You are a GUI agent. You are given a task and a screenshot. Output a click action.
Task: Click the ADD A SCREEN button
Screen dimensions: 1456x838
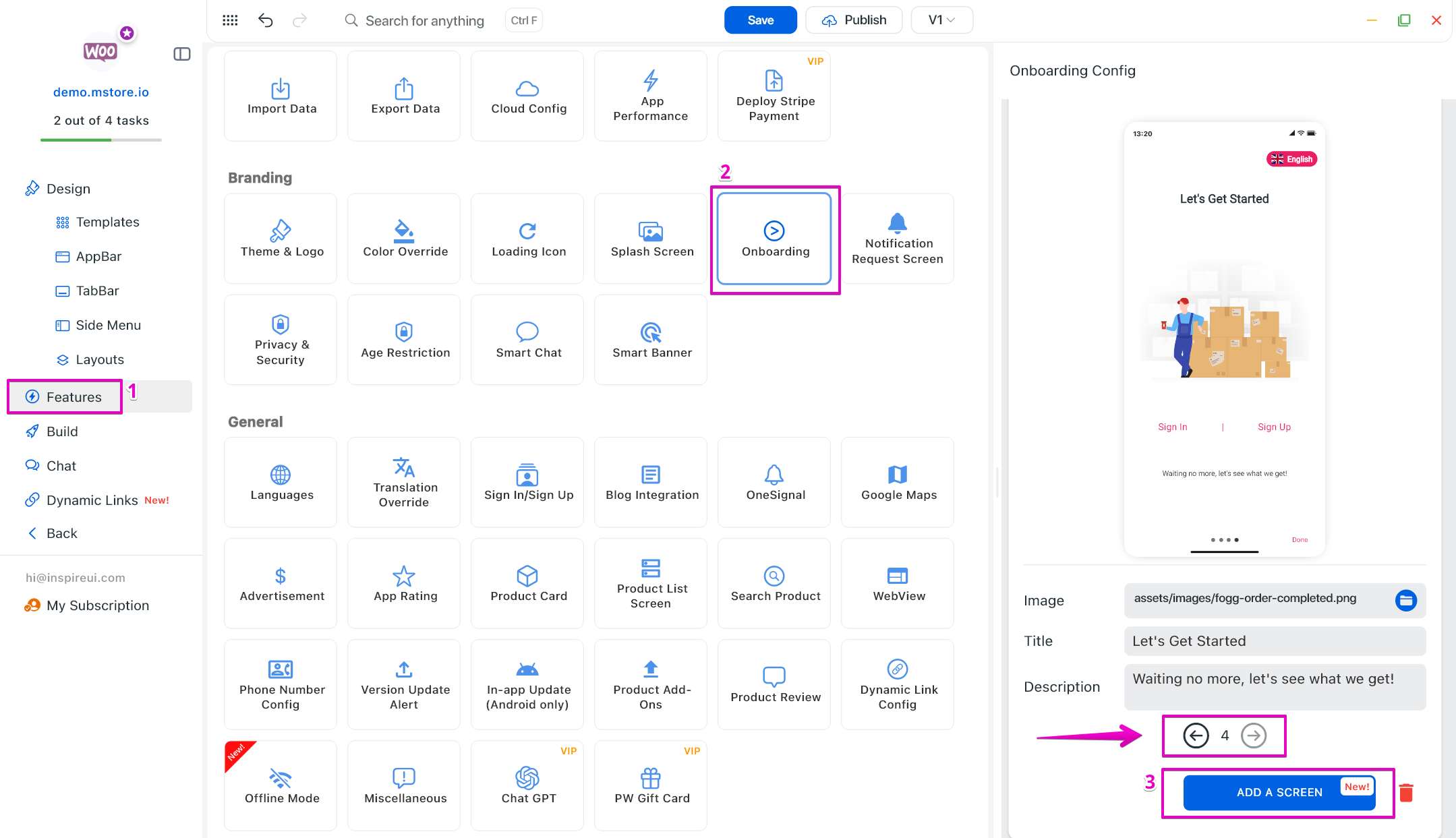[1279, 793]
